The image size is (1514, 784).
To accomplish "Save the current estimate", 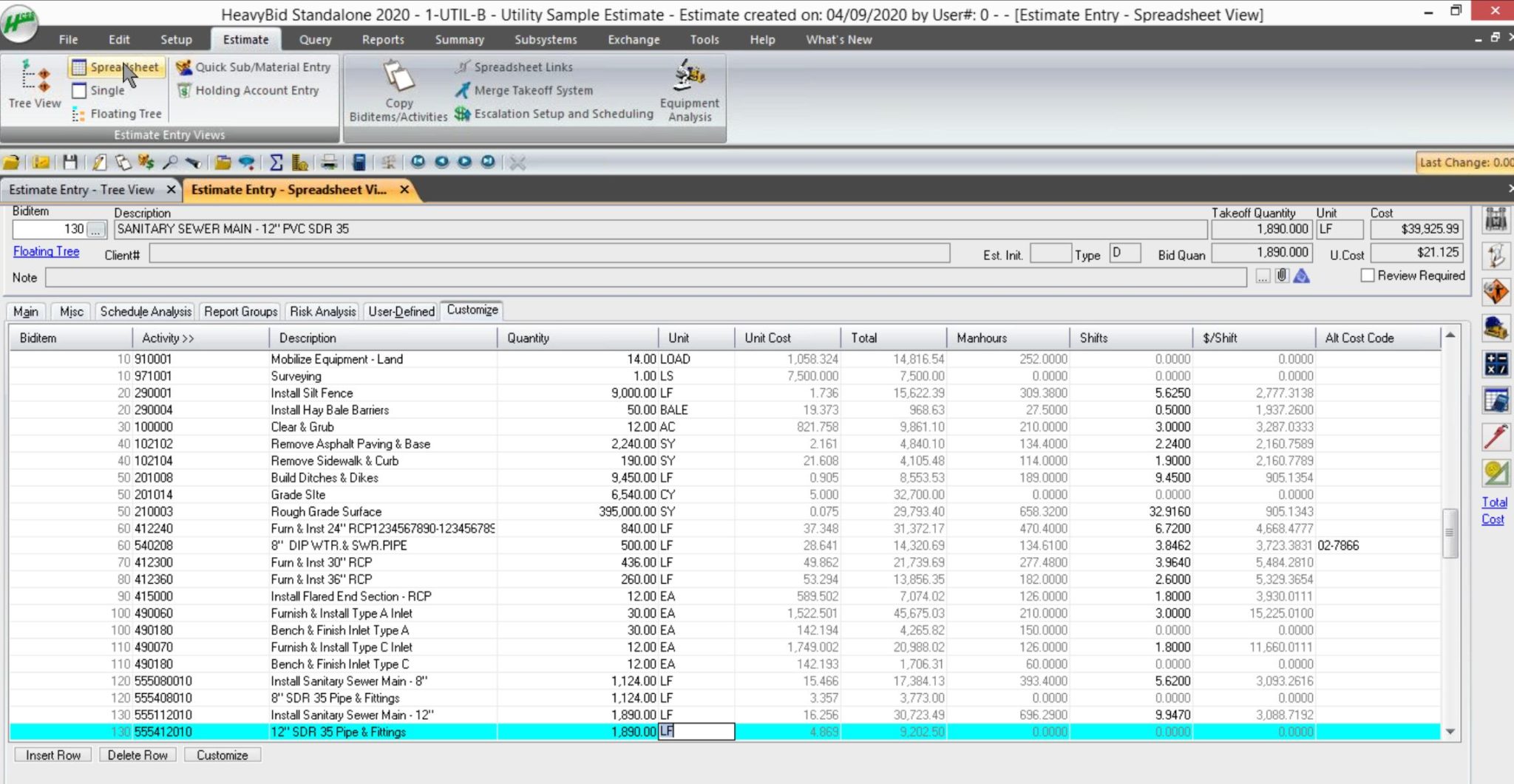I will (69, 163).
